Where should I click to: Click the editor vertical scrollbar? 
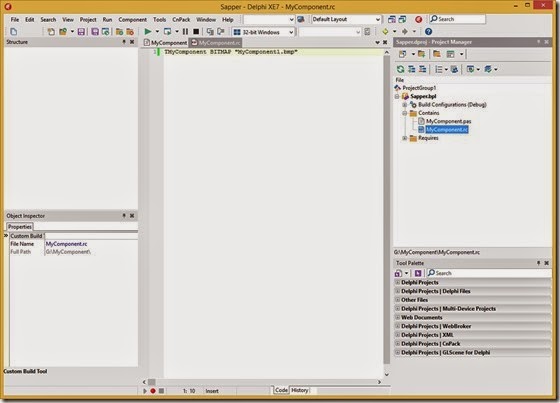pyautogui.click(x=387, y=210)
